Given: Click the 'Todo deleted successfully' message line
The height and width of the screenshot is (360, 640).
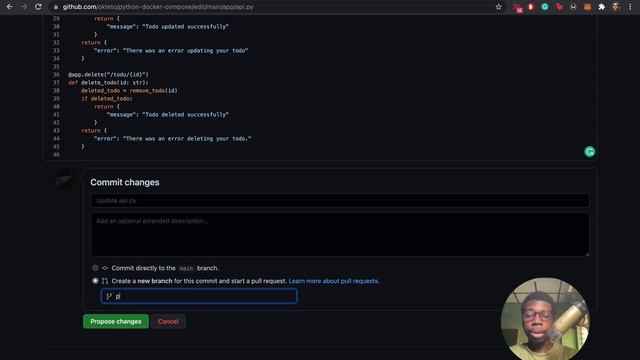Looking at the screenshot, I should pos(167,115).
